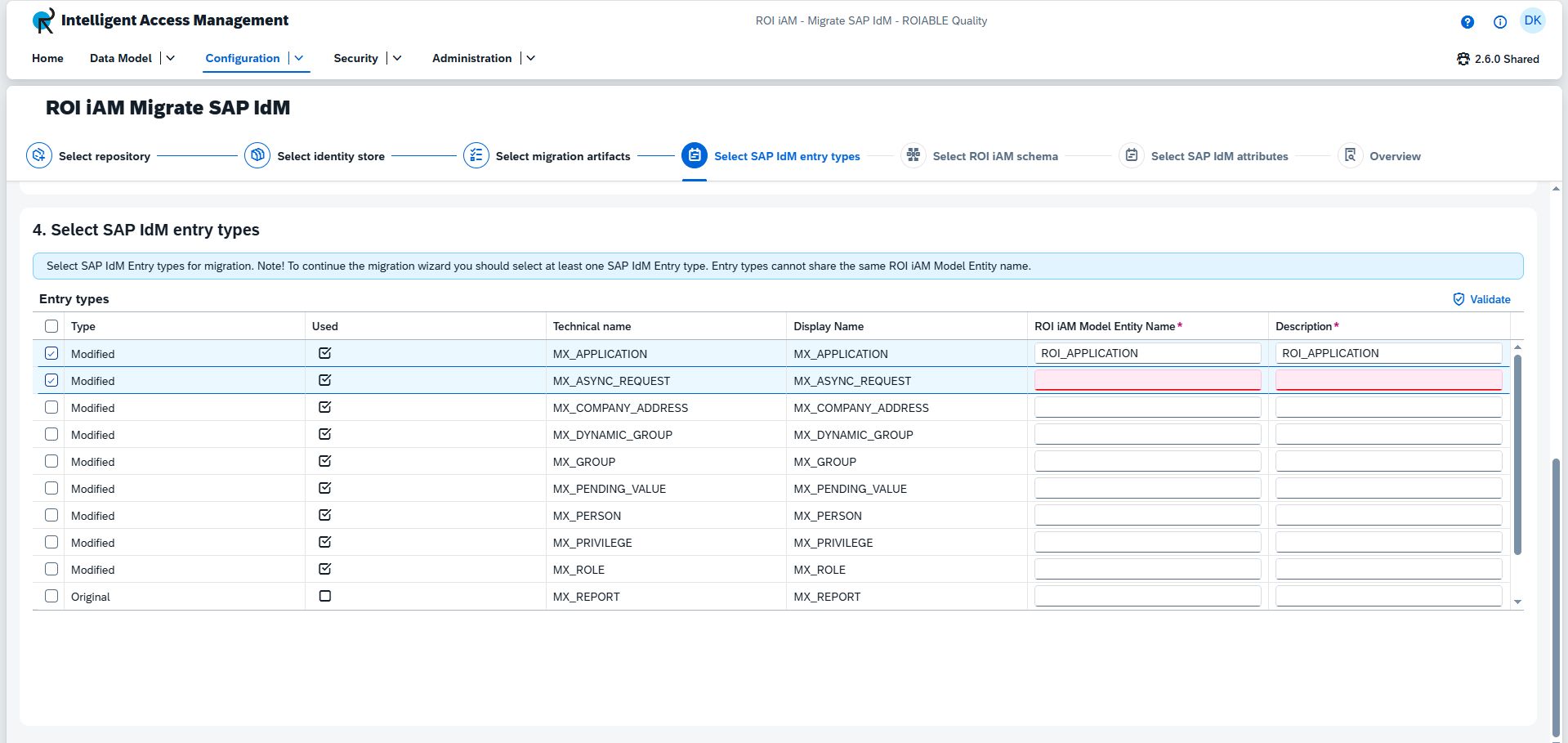Screen dimensions: 1568x743
Task: Click the Select ROI iAM schema step icon
Action: (x=913, y=155)
